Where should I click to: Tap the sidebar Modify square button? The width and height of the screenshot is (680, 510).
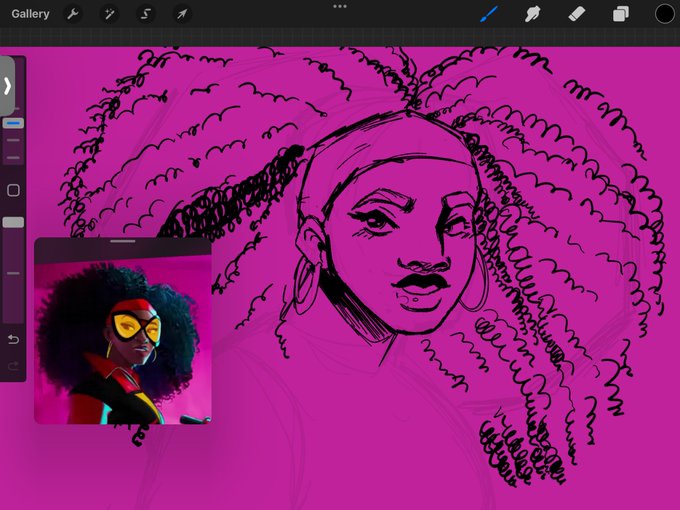pyautogui.click(x=13, y=190)
